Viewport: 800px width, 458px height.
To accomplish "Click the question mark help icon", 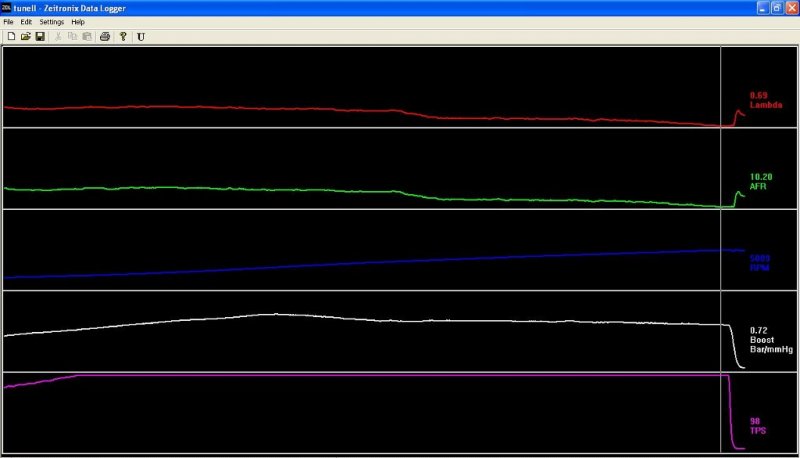I will pos(122,36).
